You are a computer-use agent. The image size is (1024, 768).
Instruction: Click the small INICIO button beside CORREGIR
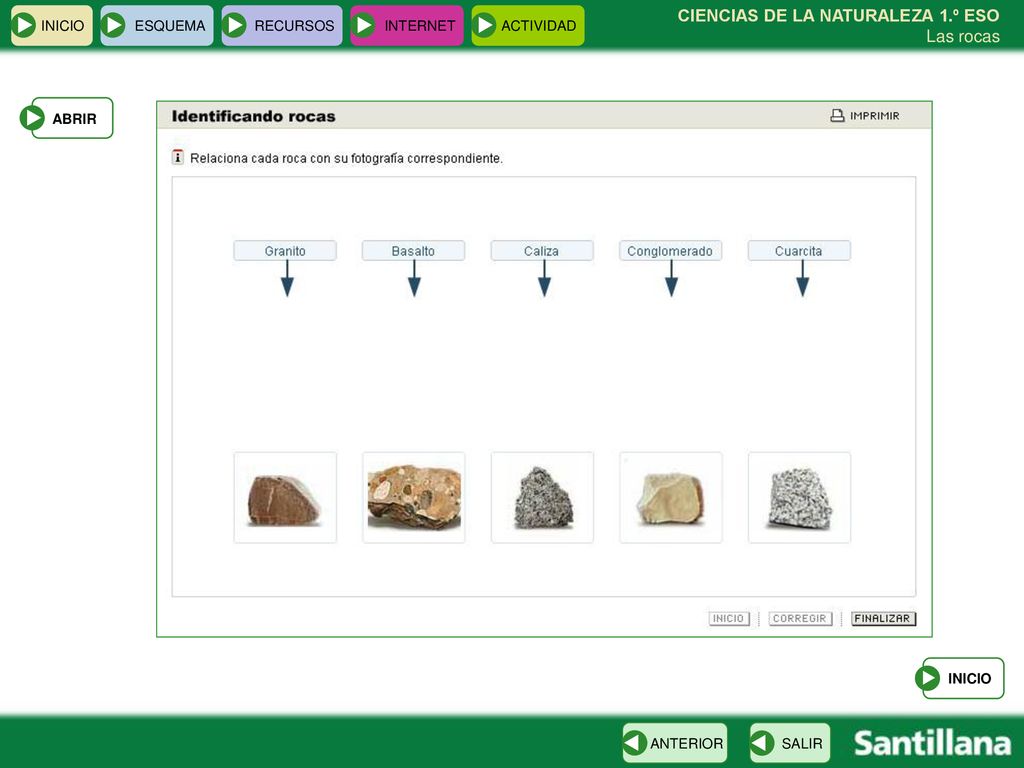click(x=729, y=618)
